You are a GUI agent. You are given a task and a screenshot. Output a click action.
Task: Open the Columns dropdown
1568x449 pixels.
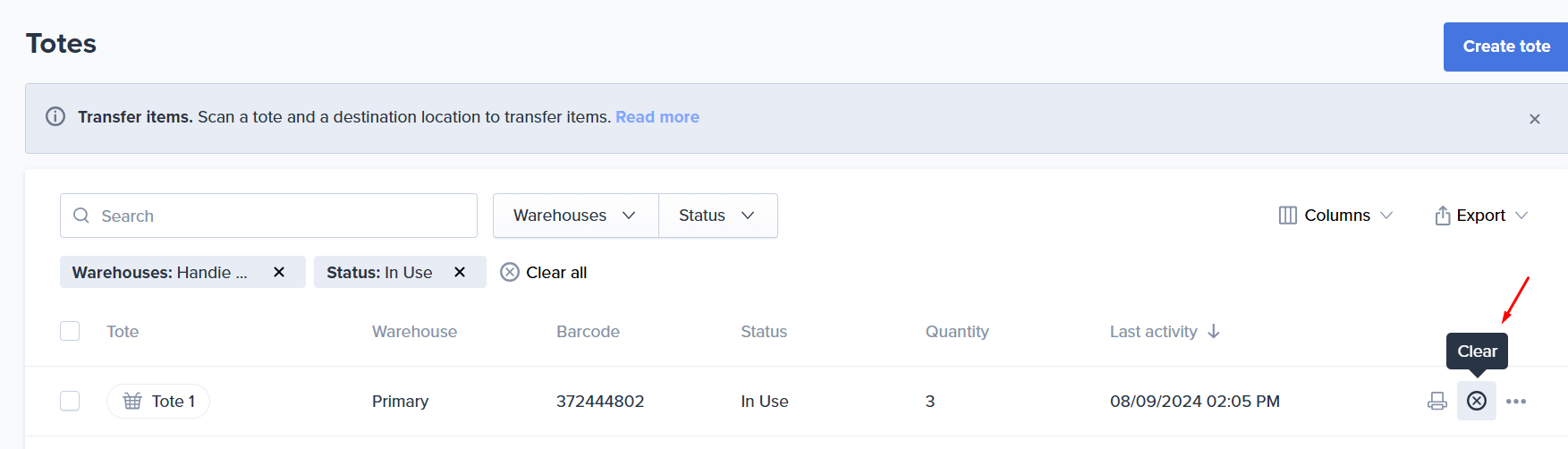click(1335, 216)
